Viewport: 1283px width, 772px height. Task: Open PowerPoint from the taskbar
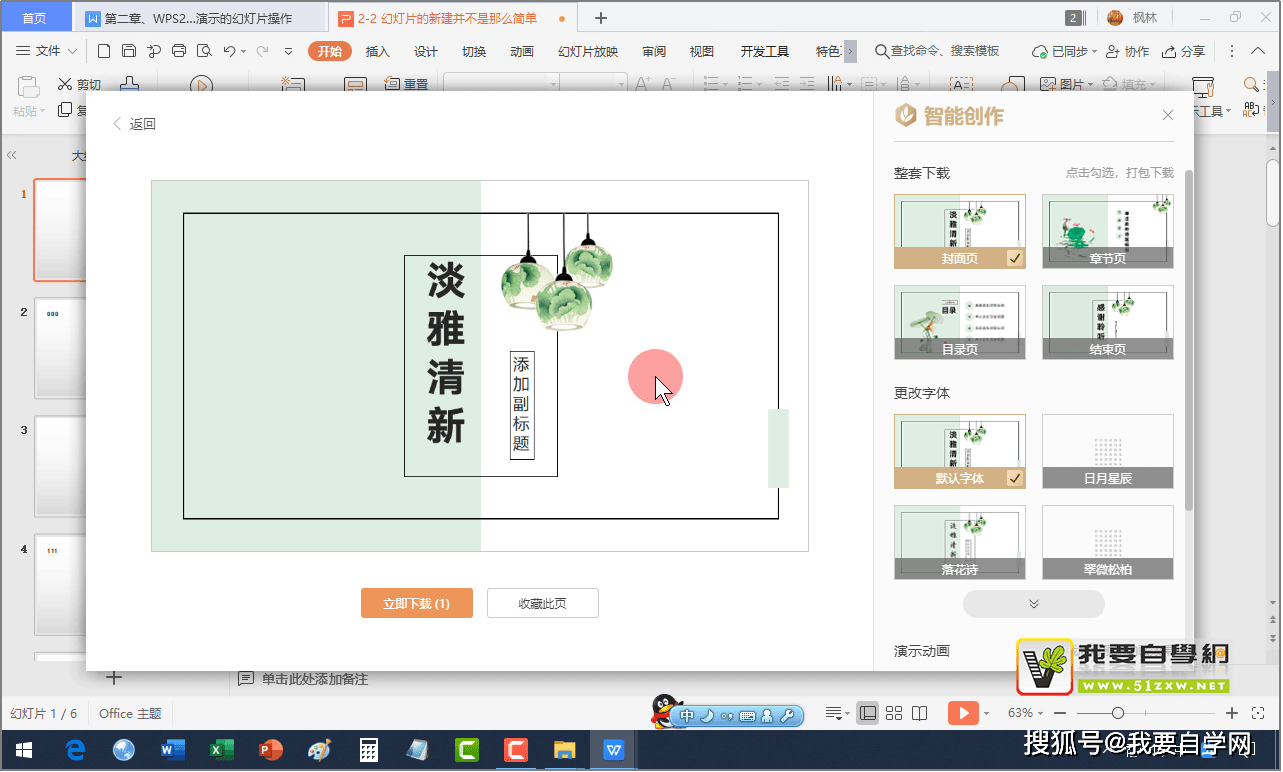point(271,749)
